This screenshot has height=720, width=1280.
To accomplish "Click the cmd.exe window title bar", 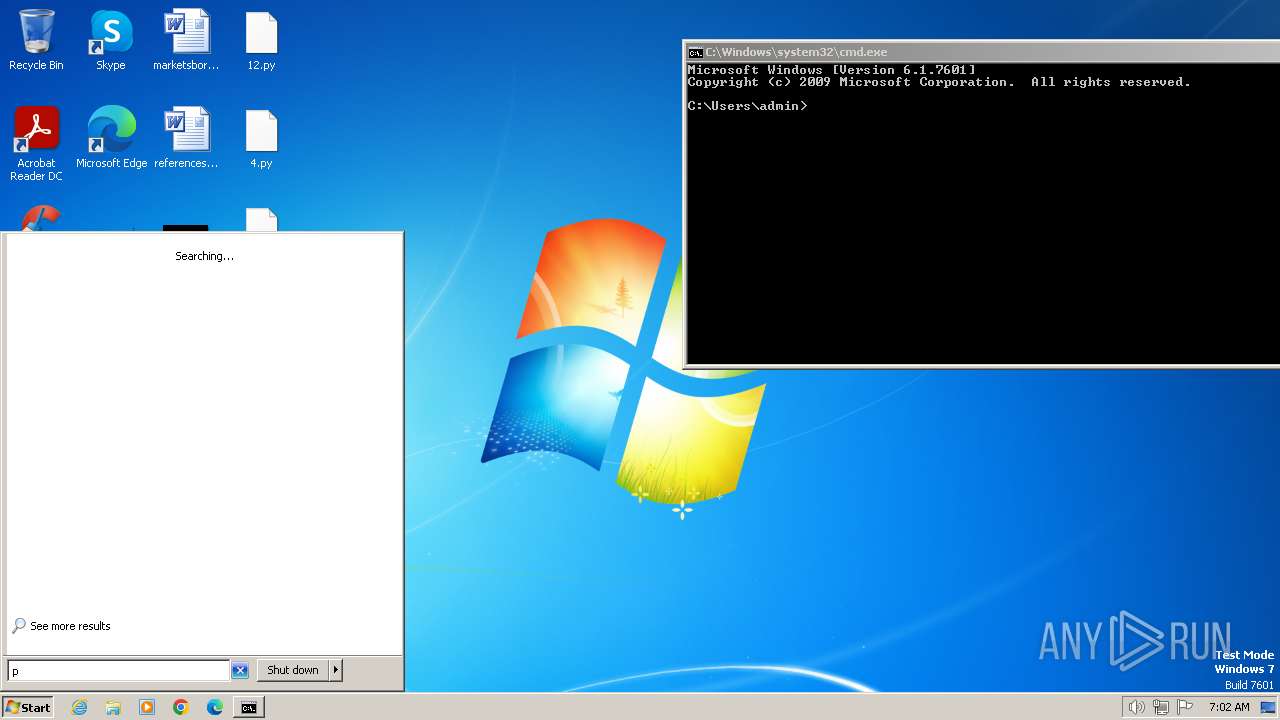I will pyautogui.click(x=982, y=52).
